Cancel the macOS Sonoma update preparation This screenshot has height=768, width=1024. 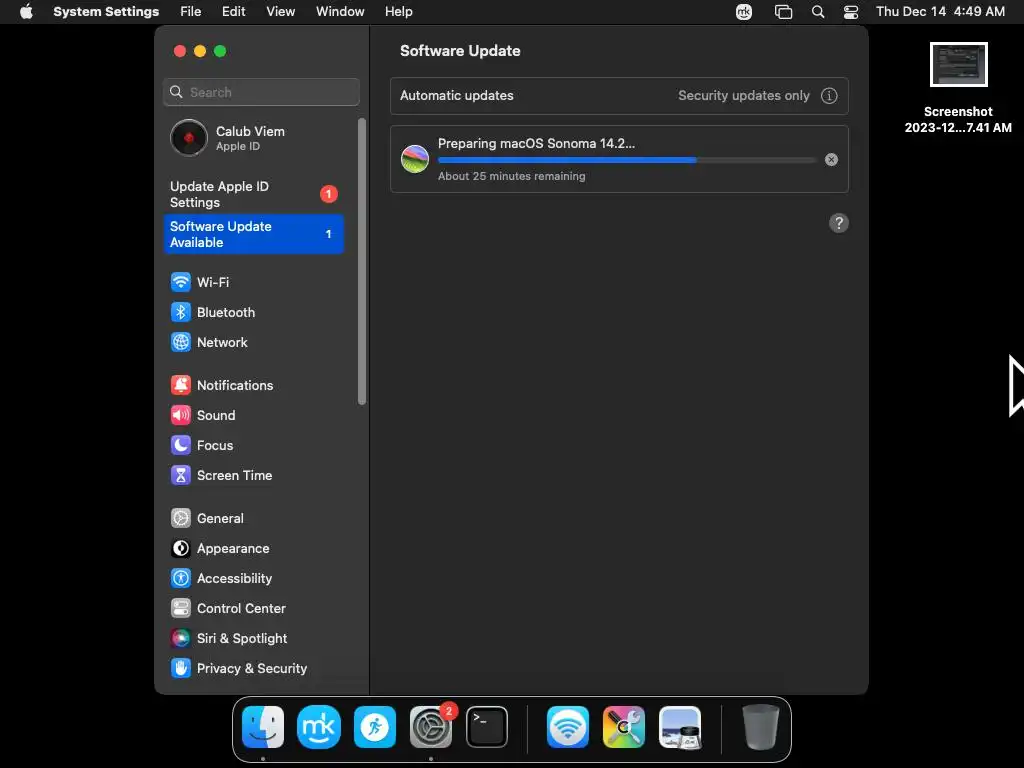point(831,159)
